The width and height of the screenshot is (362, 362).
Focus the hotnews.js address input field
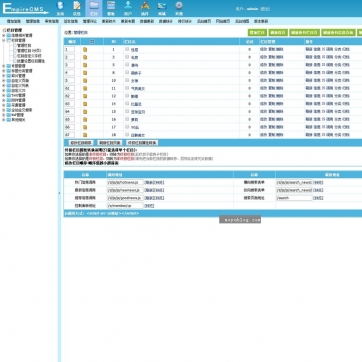pyautogui.click(x=125, y=182)
